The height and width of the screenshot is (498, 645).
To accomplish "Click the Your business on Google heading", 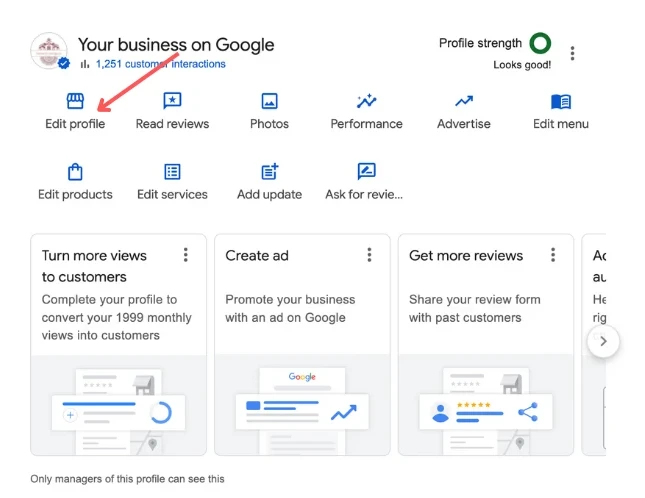I will pos(176,45).
